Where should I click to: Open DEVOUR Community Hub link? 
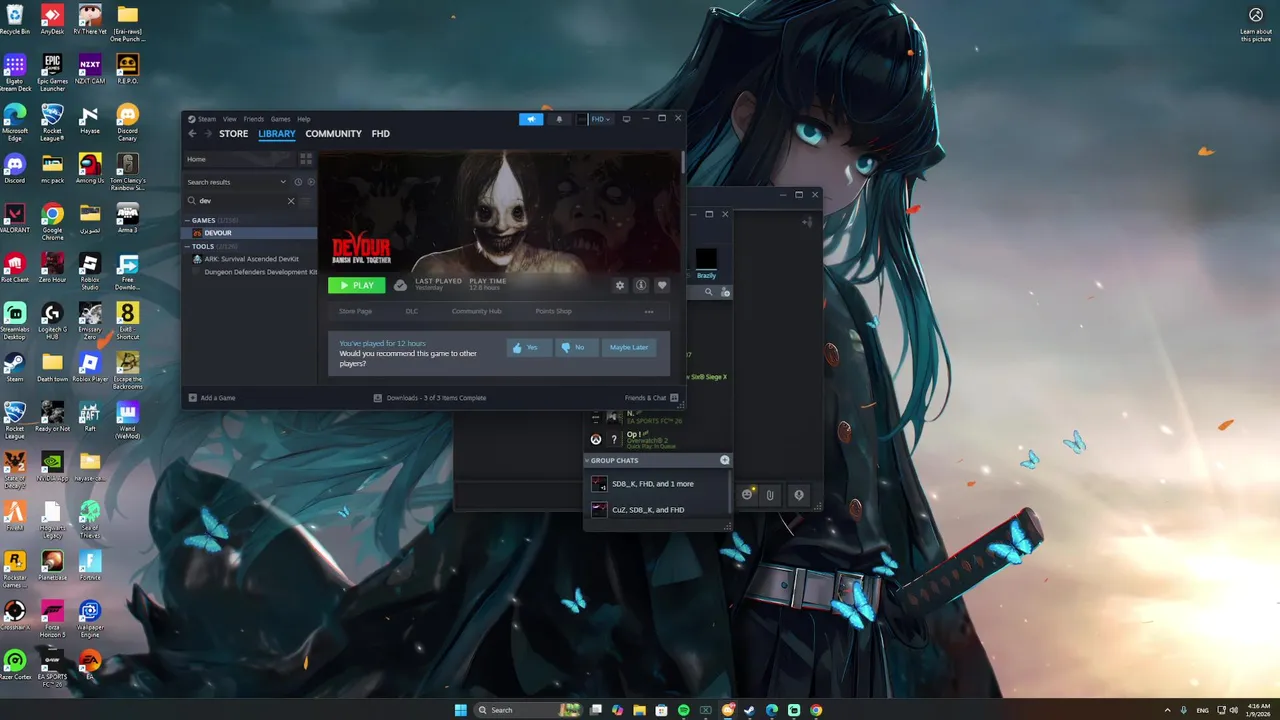[x=476, y=311]
